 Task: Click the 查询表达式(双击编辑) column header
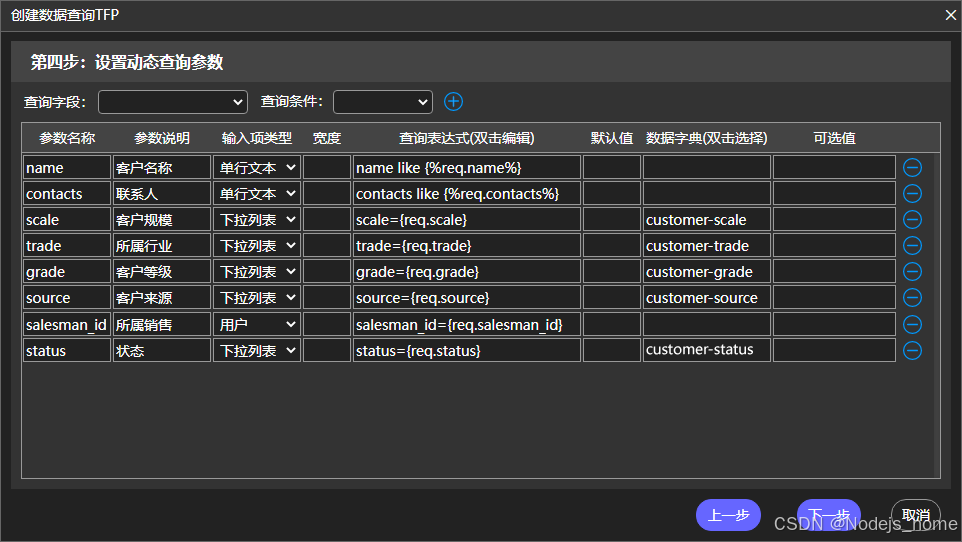point(467,138)
